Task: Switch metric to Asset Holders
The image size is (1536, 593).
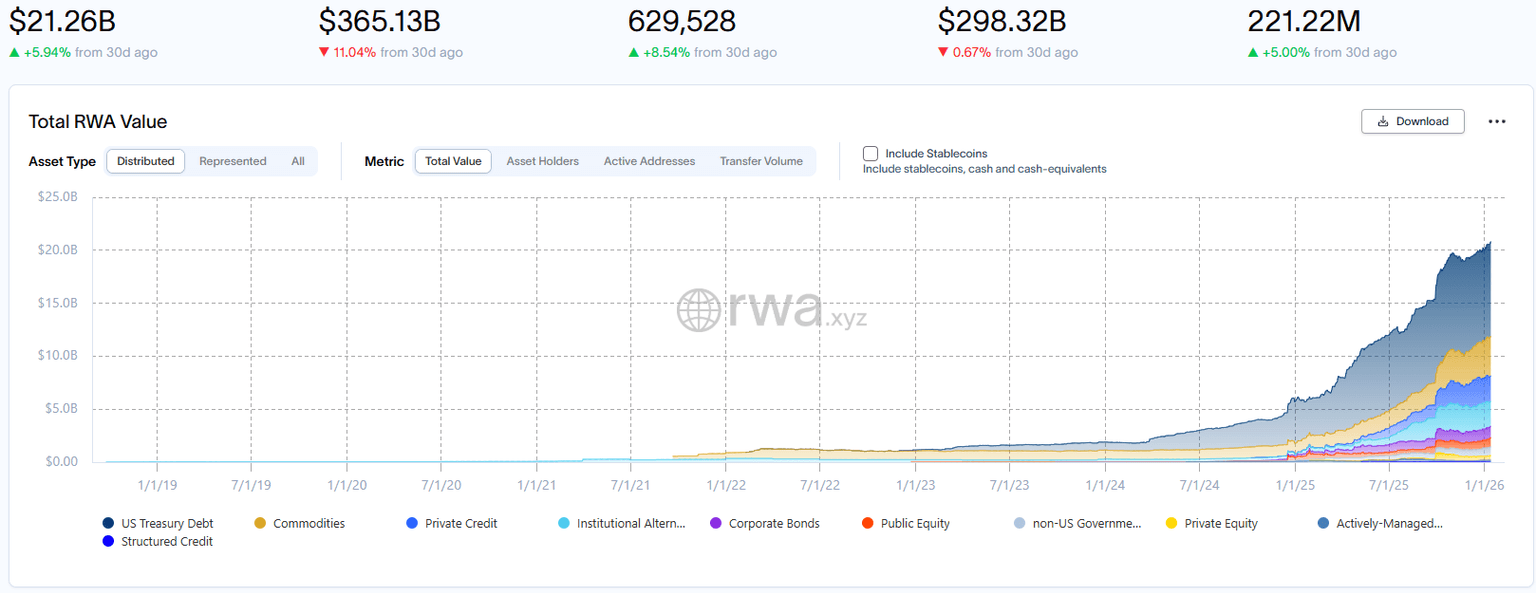Action: point(543,161)
